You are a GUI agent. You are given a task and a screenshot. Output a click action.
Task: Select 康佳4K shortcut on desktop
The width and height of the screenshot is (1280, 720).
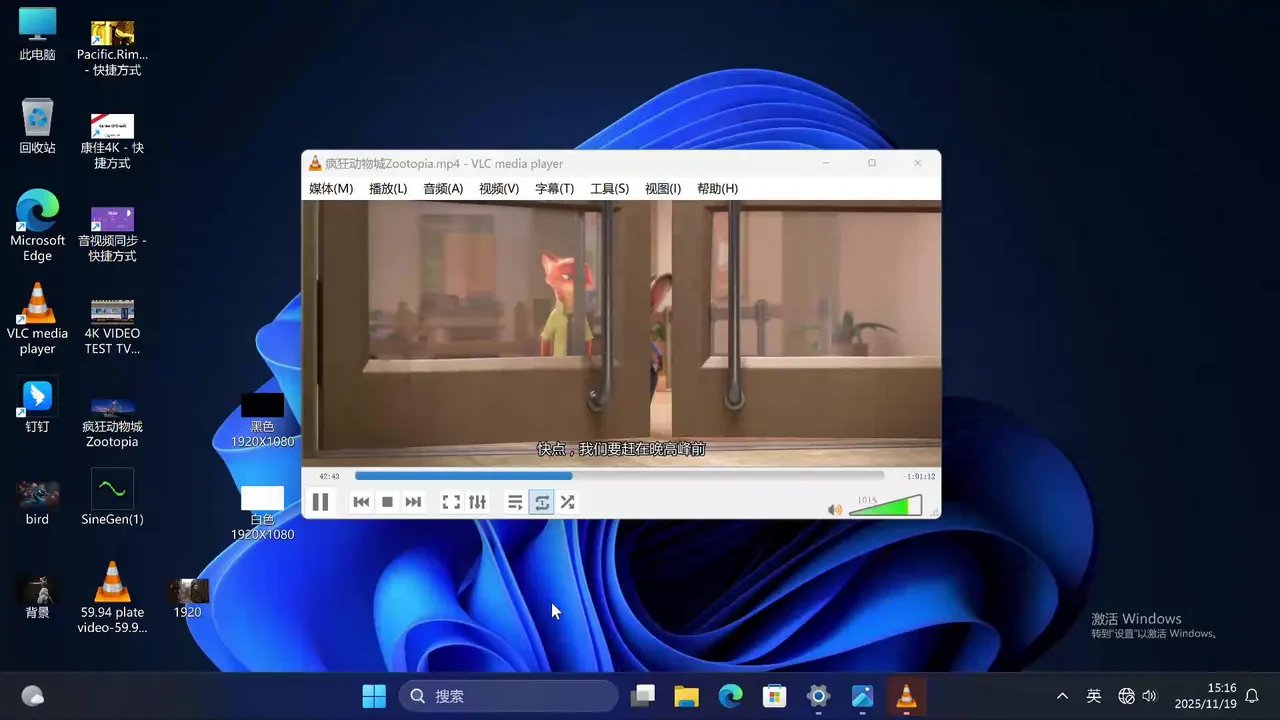(x=112, y=140)
